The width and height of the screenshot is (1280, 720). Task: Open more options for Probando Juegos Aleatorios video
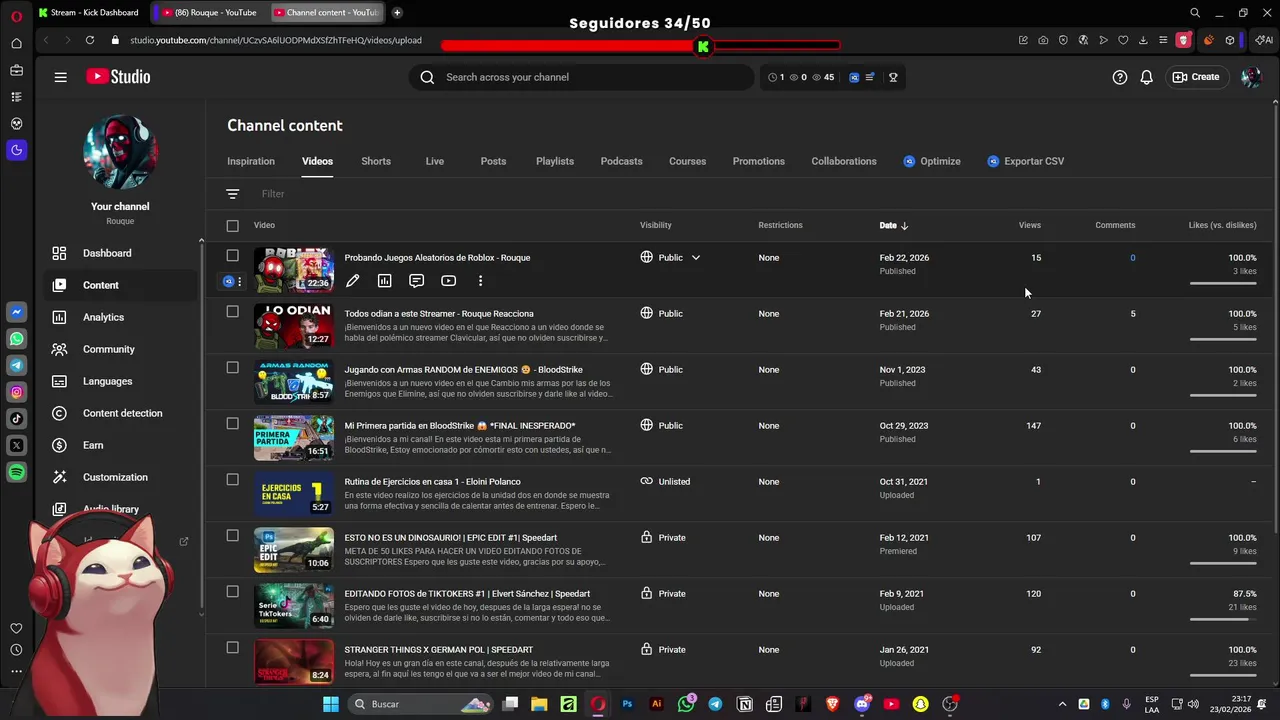pos(481,281)
